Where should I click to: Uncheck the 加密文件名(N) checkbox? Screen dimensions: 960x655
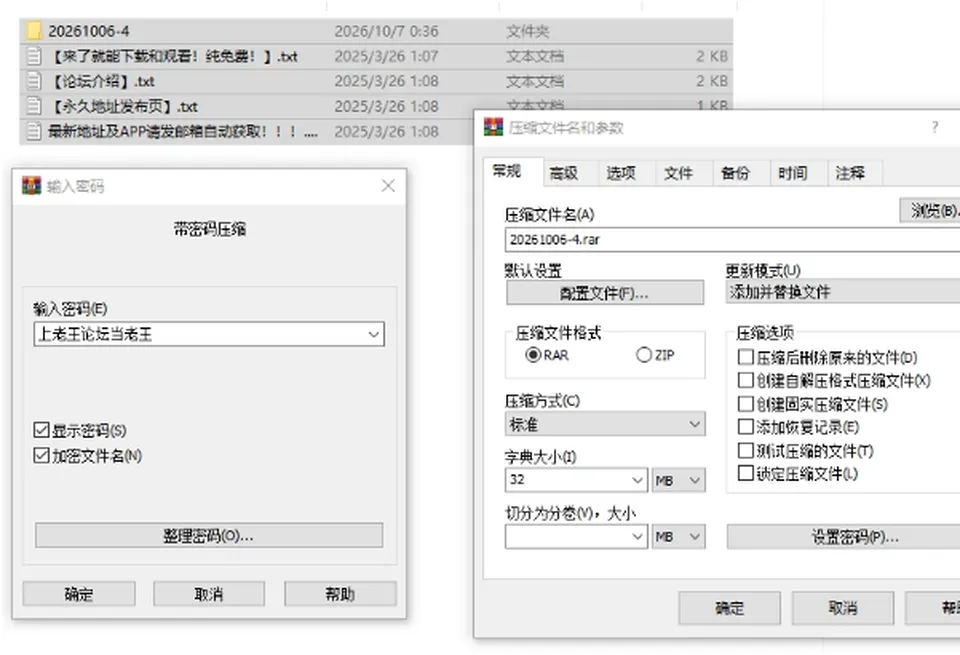[42, 455]
